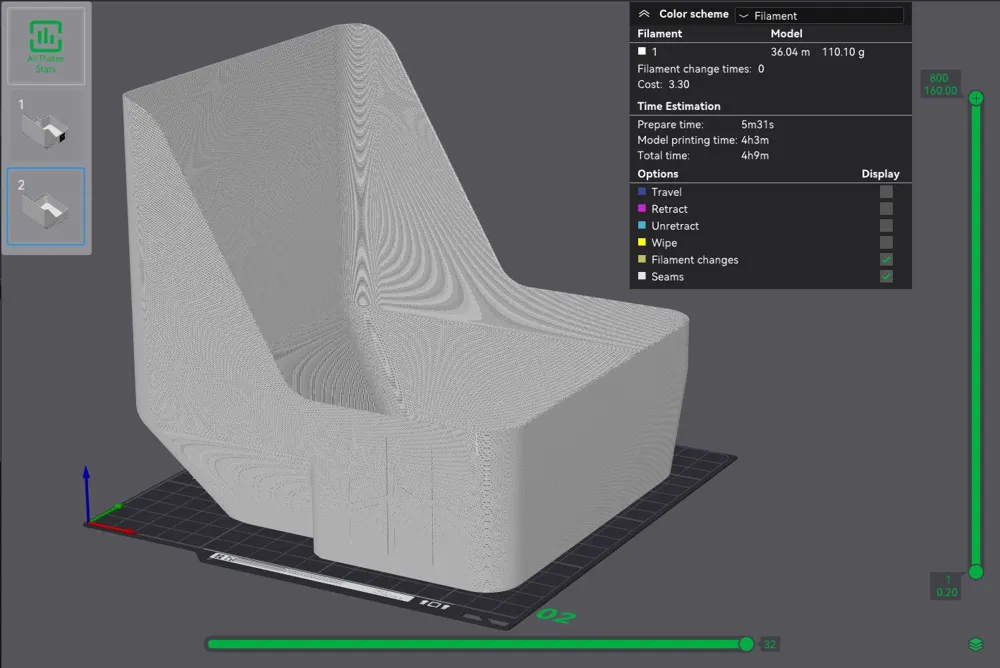Enable Unretract display checkbox
Image resolution: width=1000 pixels, height=668 pixels.
point(886,225)
